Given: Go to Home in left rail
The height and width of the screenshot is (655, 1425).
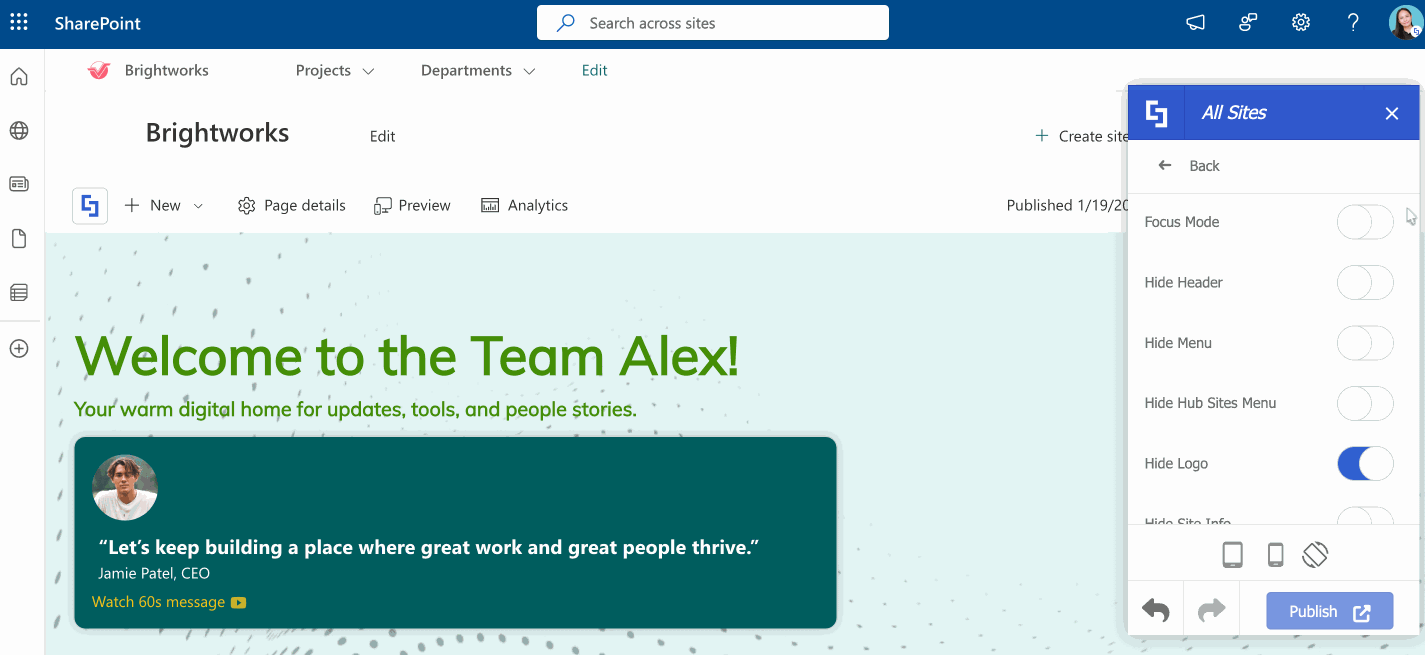Looking at the screenshot, I should (19, 77).
